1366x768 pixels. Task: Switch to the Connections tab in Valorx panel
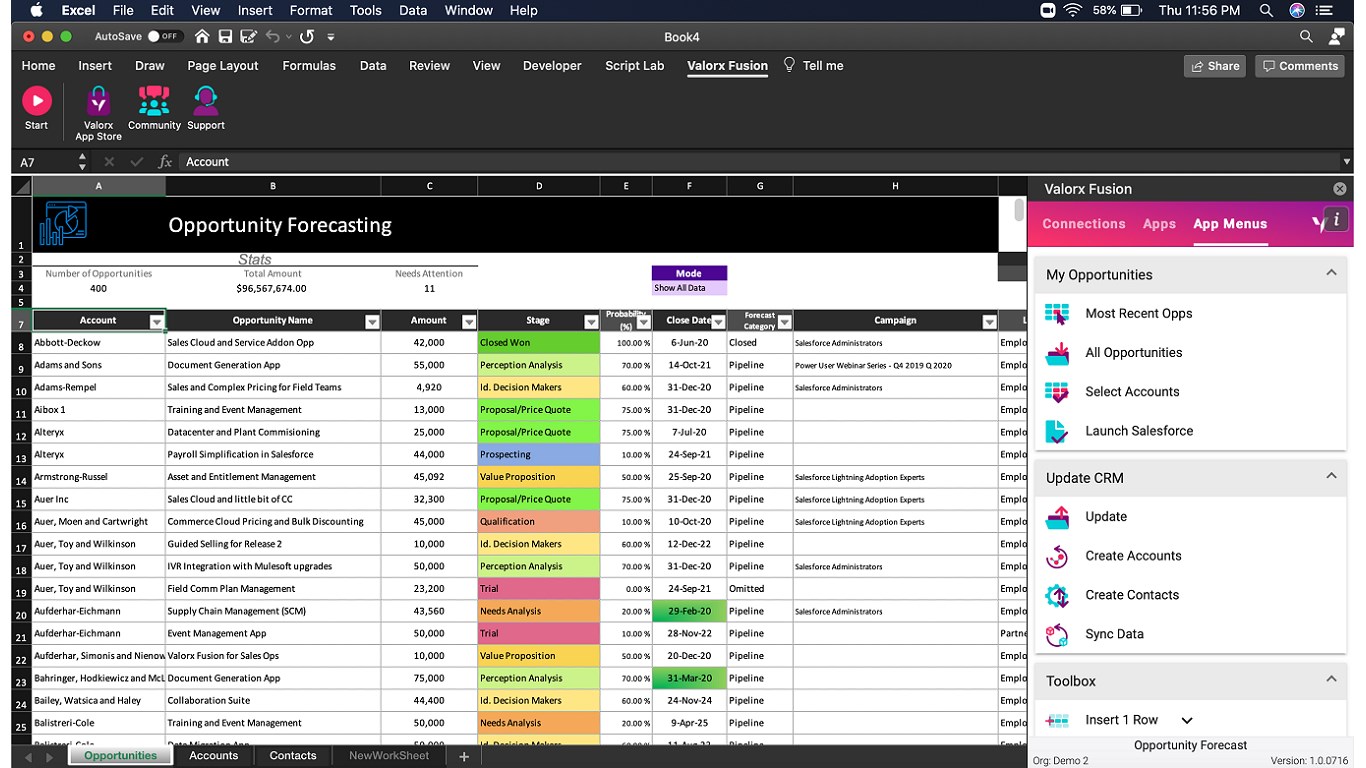click(1084, 224)
